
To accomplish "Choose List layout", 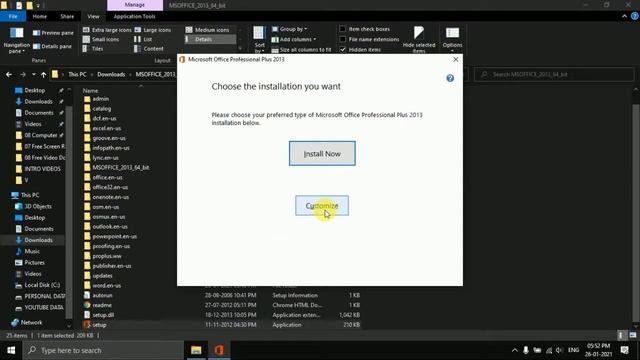I will [x=143, y=39].
